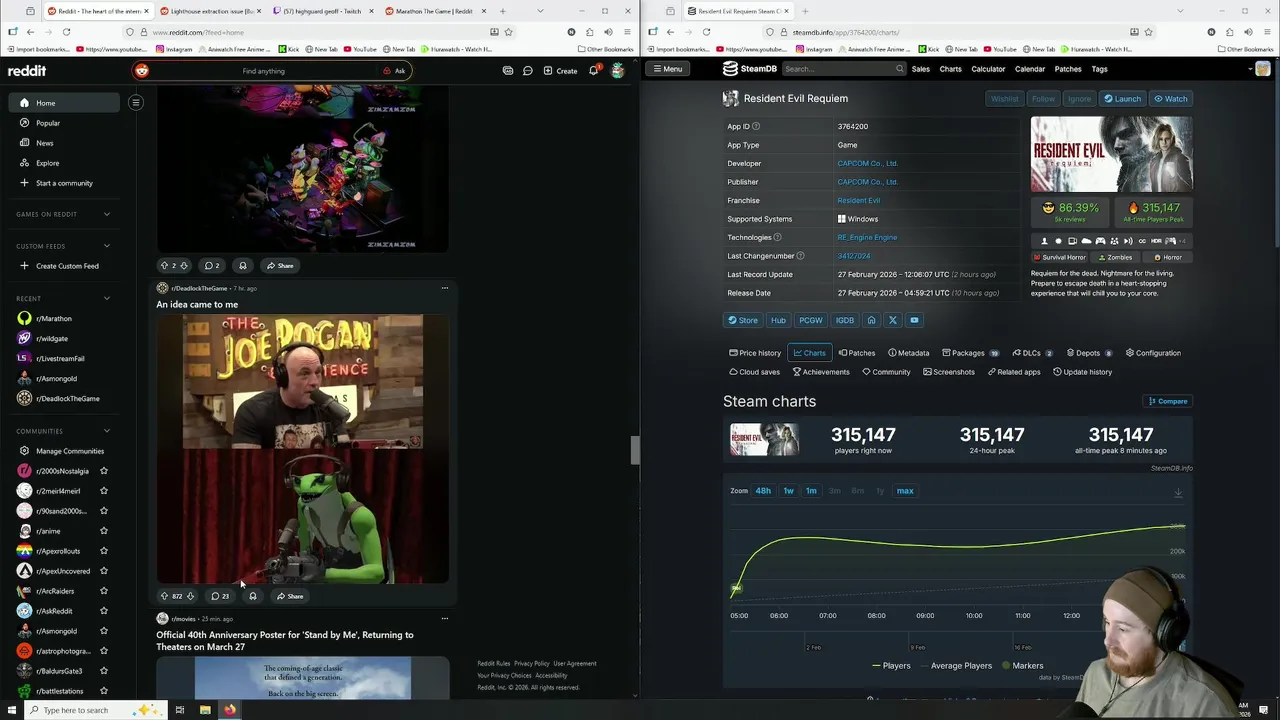Image resolution: width=1280 pixels, height=720 pixels.
Task: Open CAPCOM Co., Ltd. developer link
Action: pyautogui.click(x=867, y=163)
